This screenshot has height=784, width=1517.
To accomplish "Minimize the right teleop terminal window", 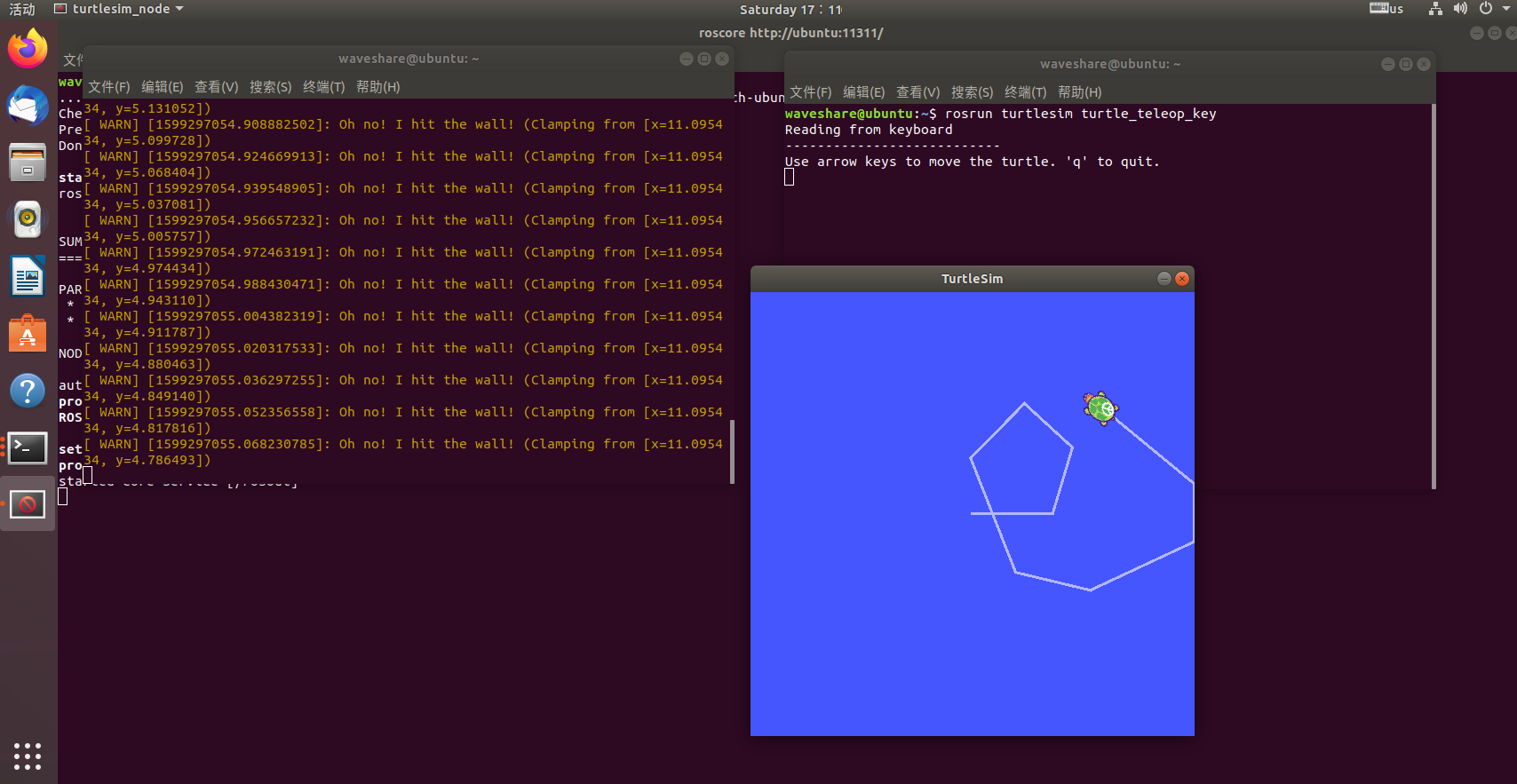I will tap(1388, 64).
